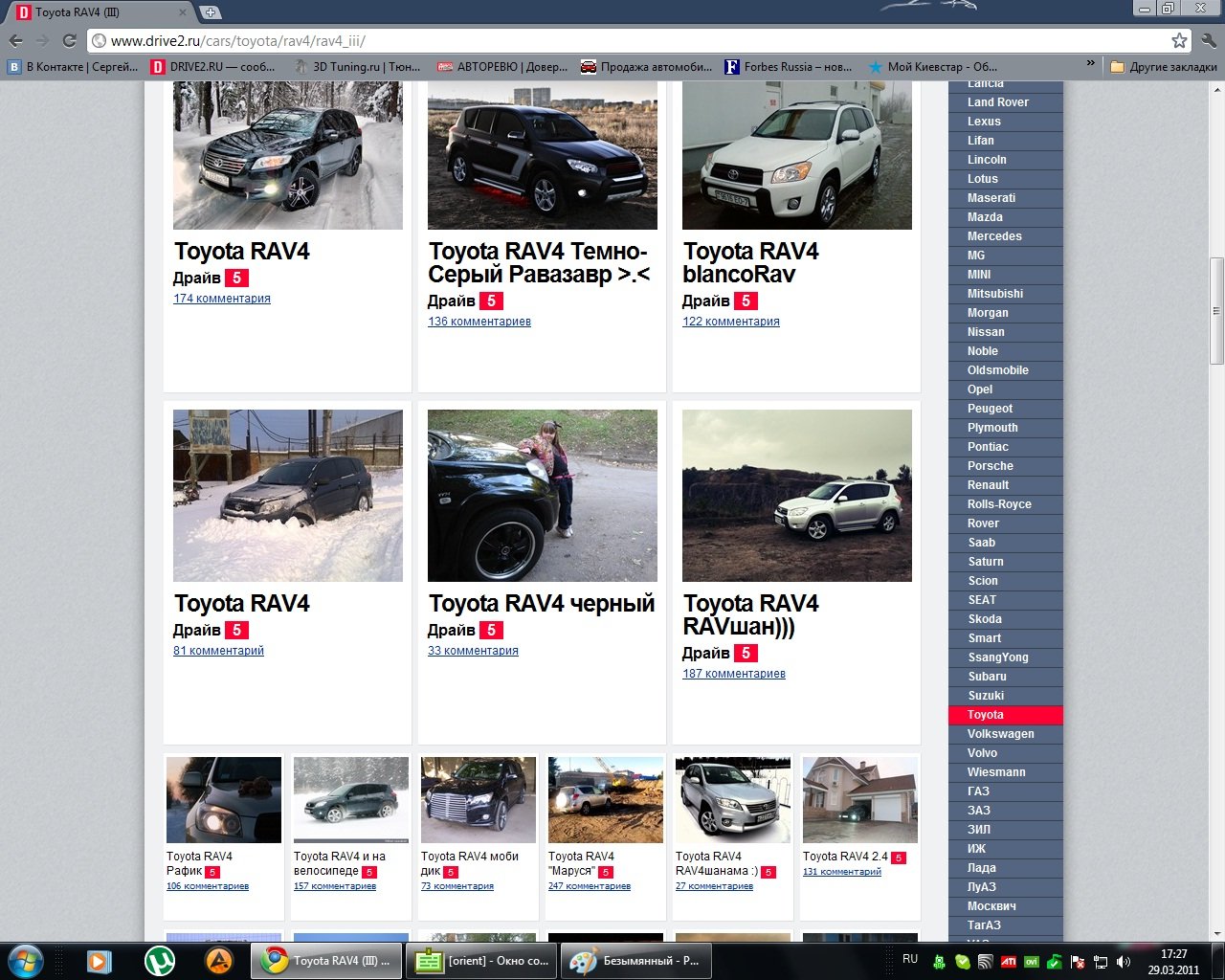
Task: Open the 247 комментариев link
Action: [x=590, y=886]
